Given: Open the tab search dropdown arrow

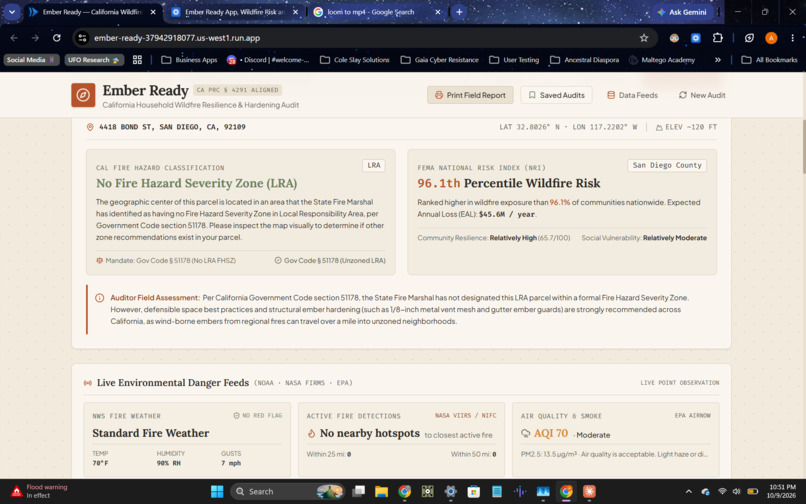Looking at the screenshot, I should point(12,12).
